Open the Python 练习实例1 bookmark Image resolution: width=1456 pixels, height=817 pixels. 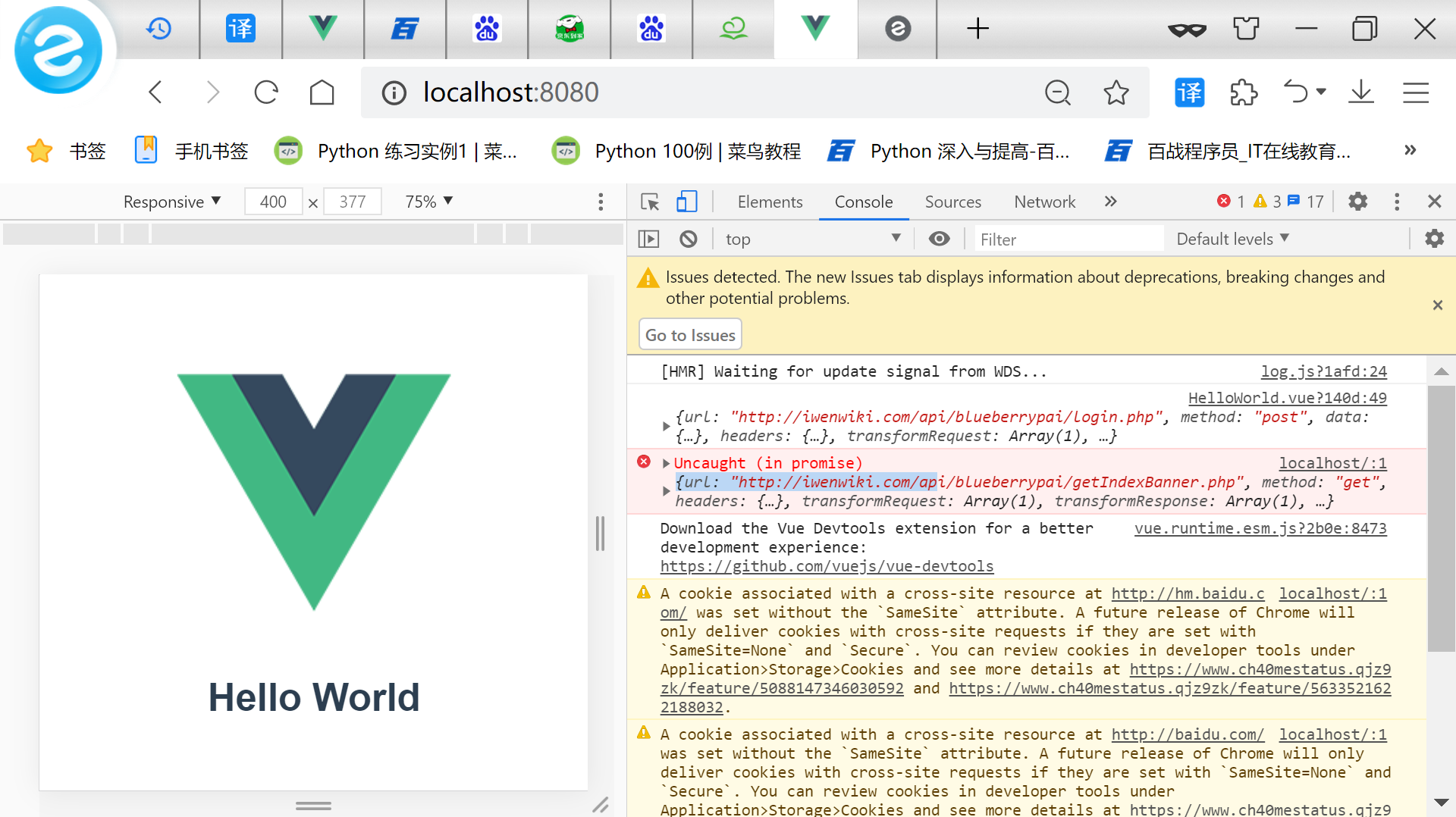click(x=396, y=151)
